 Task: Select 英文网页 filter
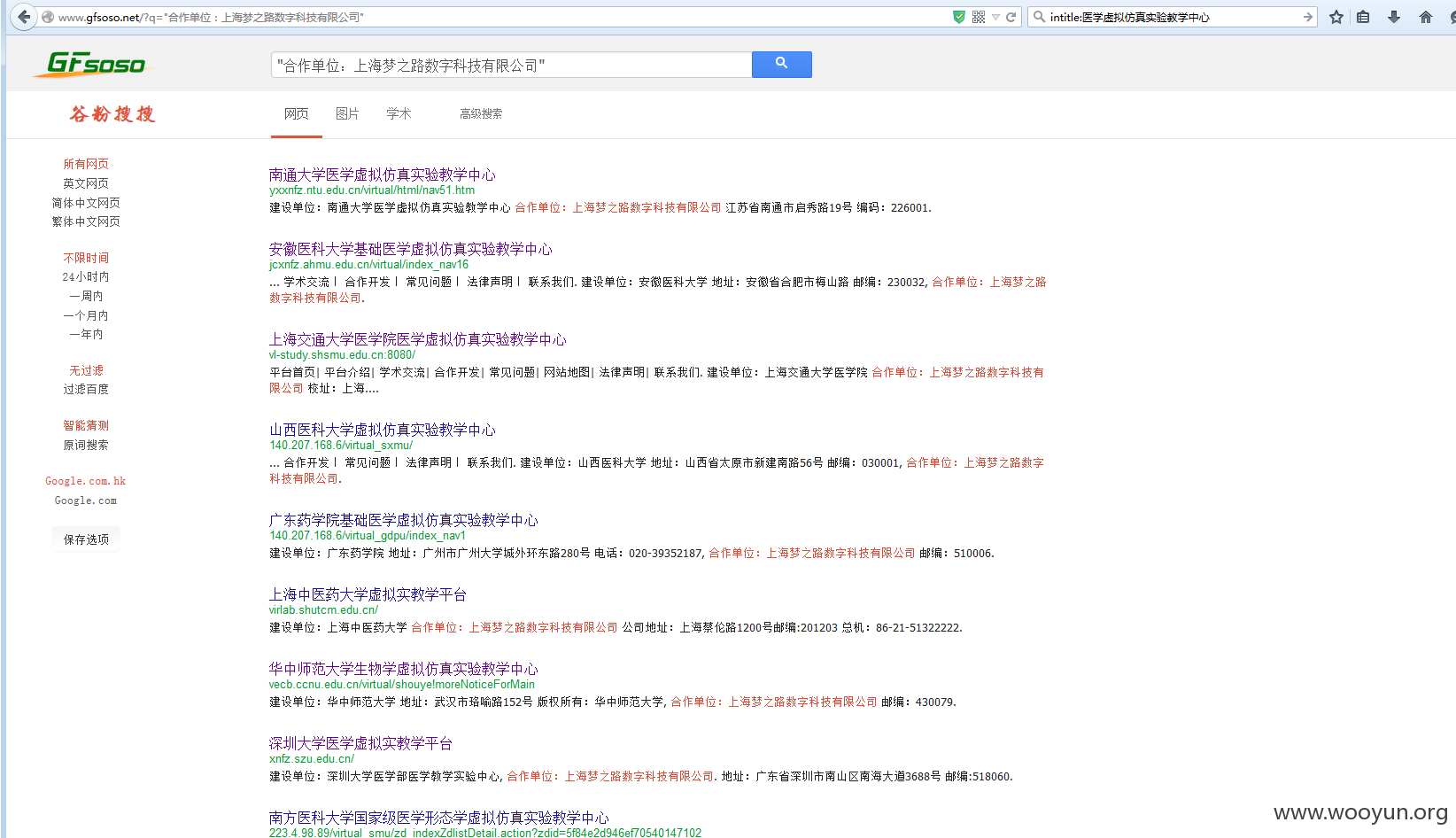point(86,183)
